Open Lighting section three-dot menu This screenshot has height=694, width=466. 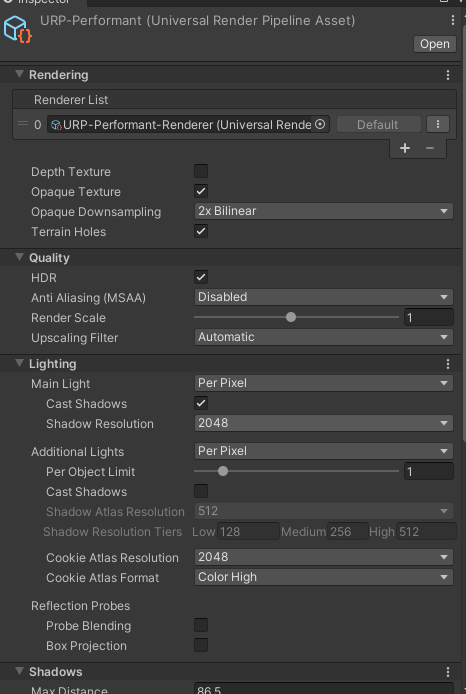[x=448, y=364]
